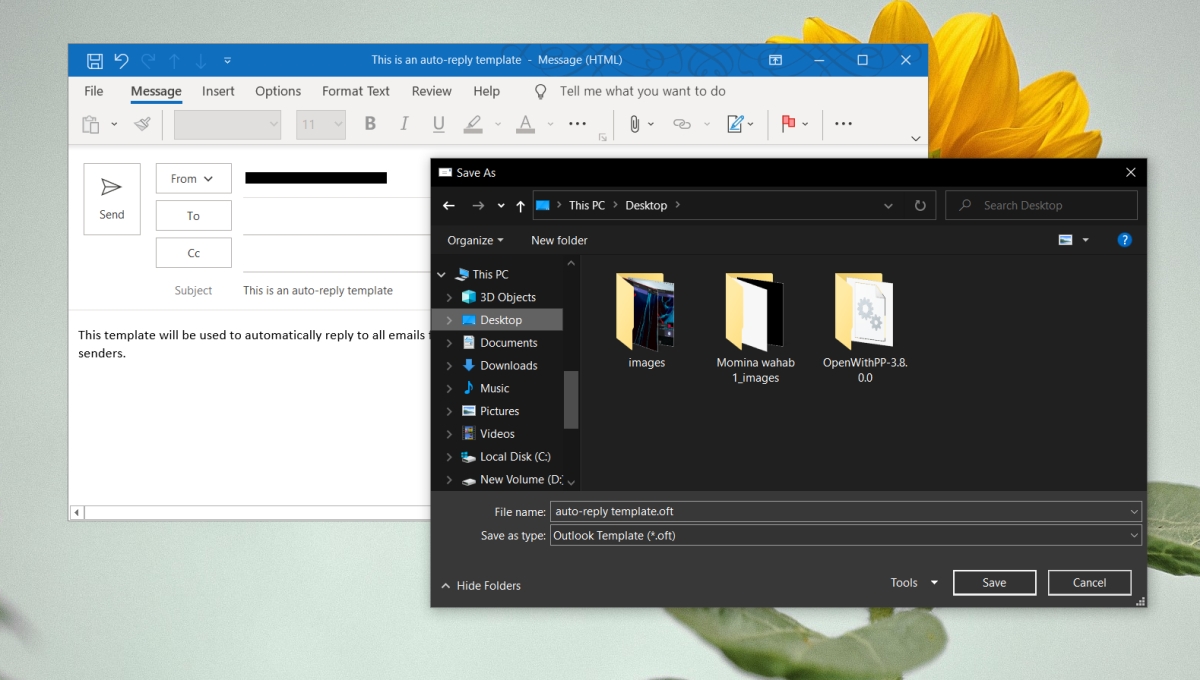
Task: Toggle italic formatting
Action: tap(404, 123)
